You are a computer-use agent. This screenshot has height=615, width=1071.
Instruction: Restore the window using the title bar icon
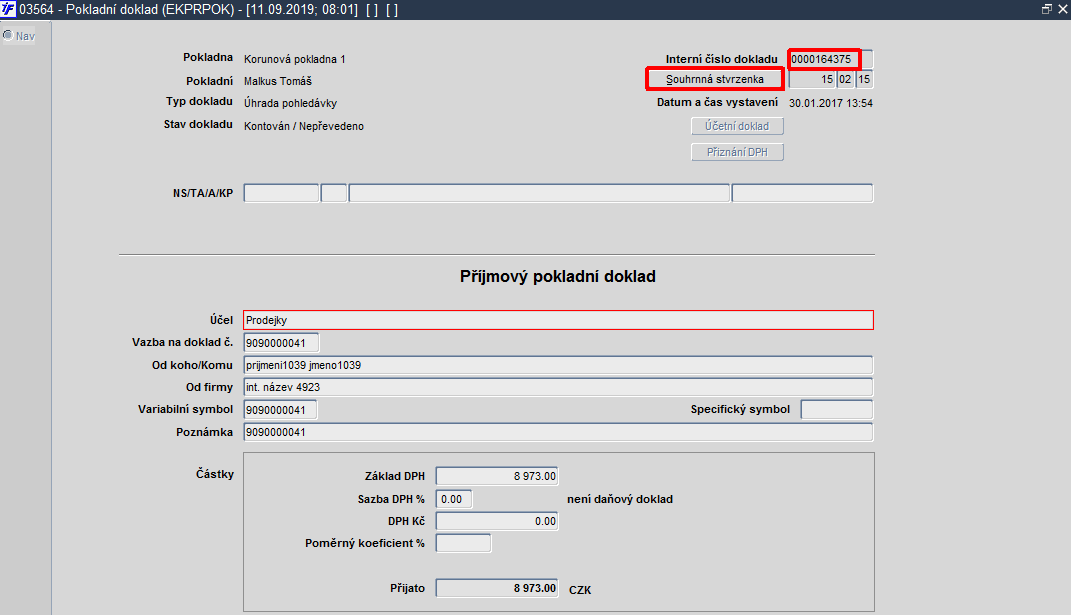[1046, 9]
